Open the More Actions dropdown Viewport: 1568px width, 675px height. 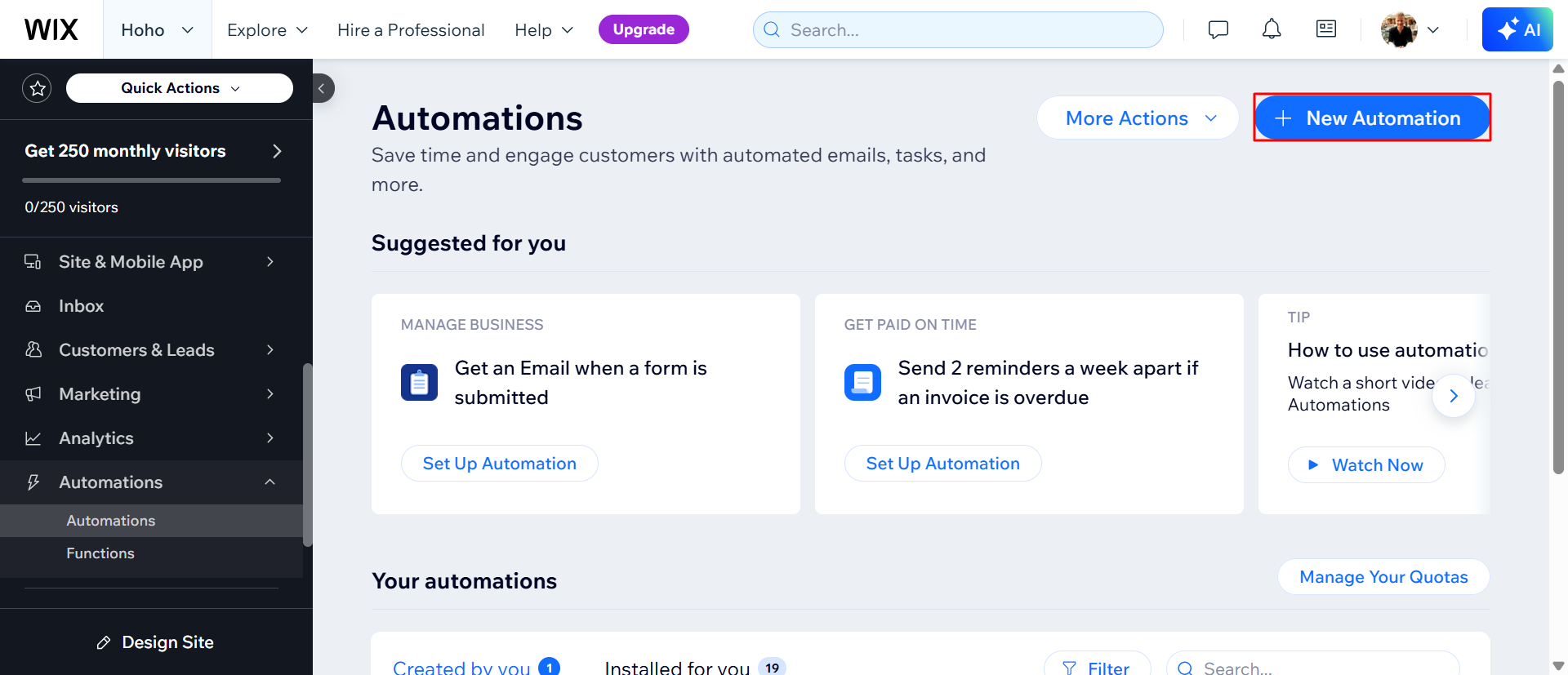coord(1138,118)
